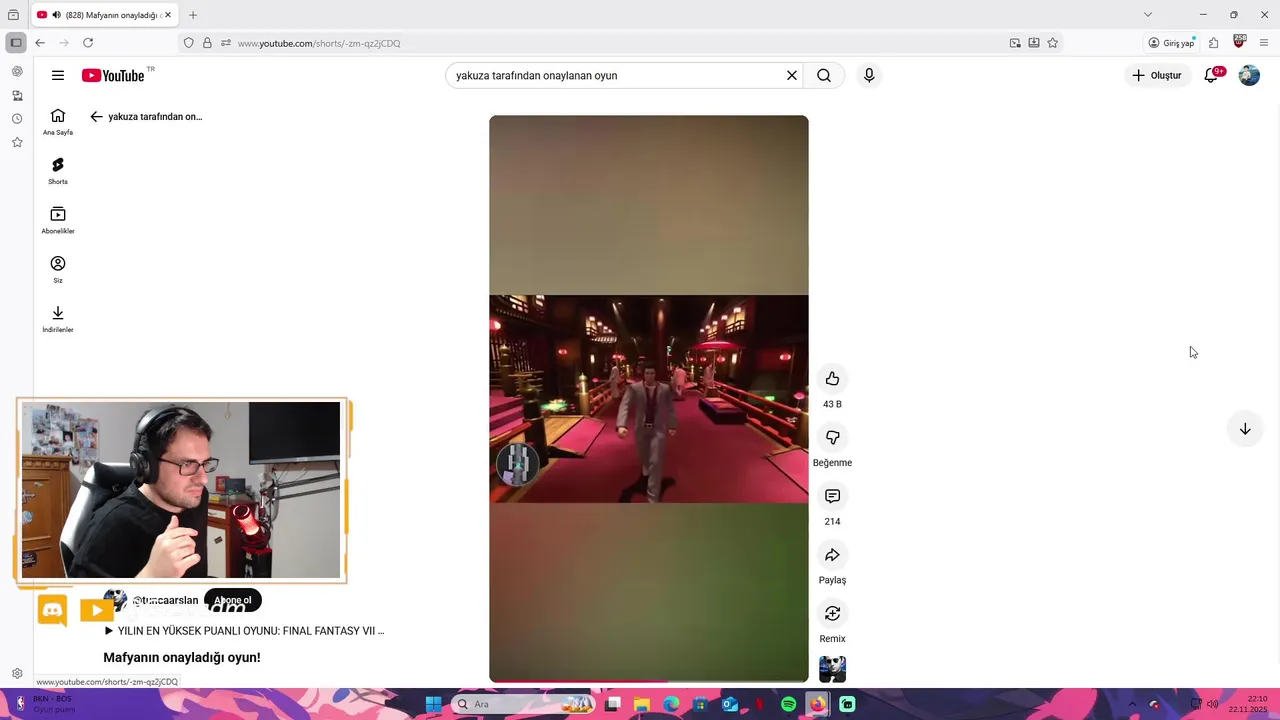Click the taskbar Ara search box
The height and width of the screenshot is (720, 1280).
[524, 704]
